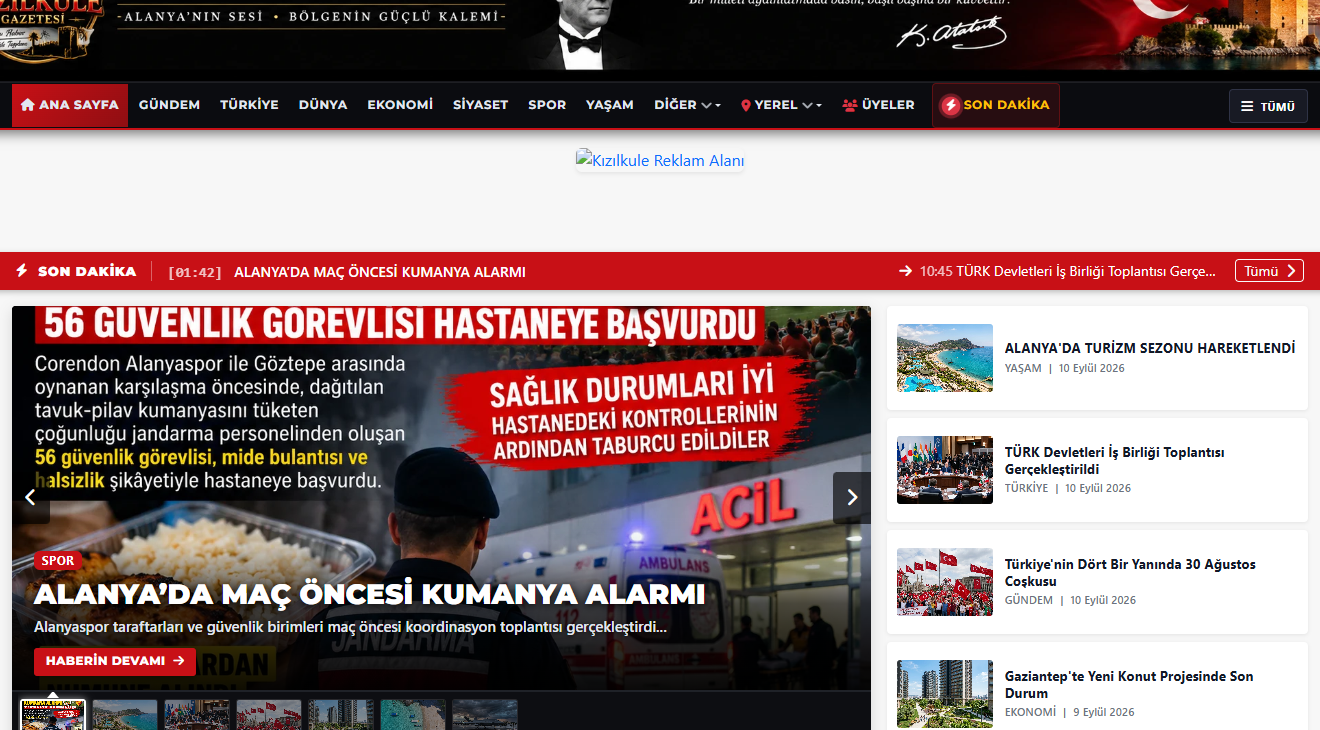Click the slide summary starting "Alanyaspor taraftarları"
Viewport: 1320px width, 730px height.
[350, 628]
